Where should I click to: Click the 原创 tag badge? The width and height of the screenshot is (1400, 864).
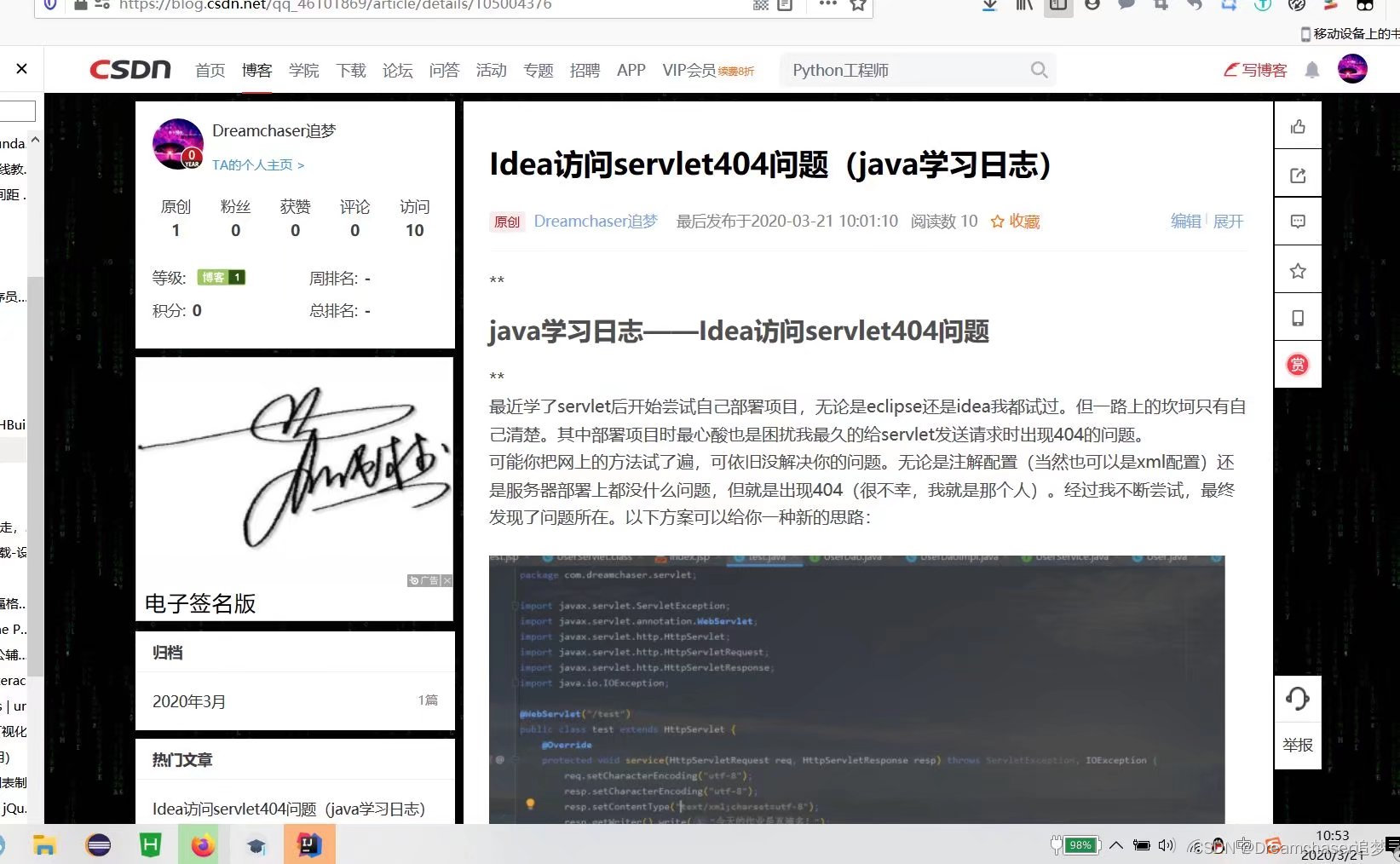[506, 222]
